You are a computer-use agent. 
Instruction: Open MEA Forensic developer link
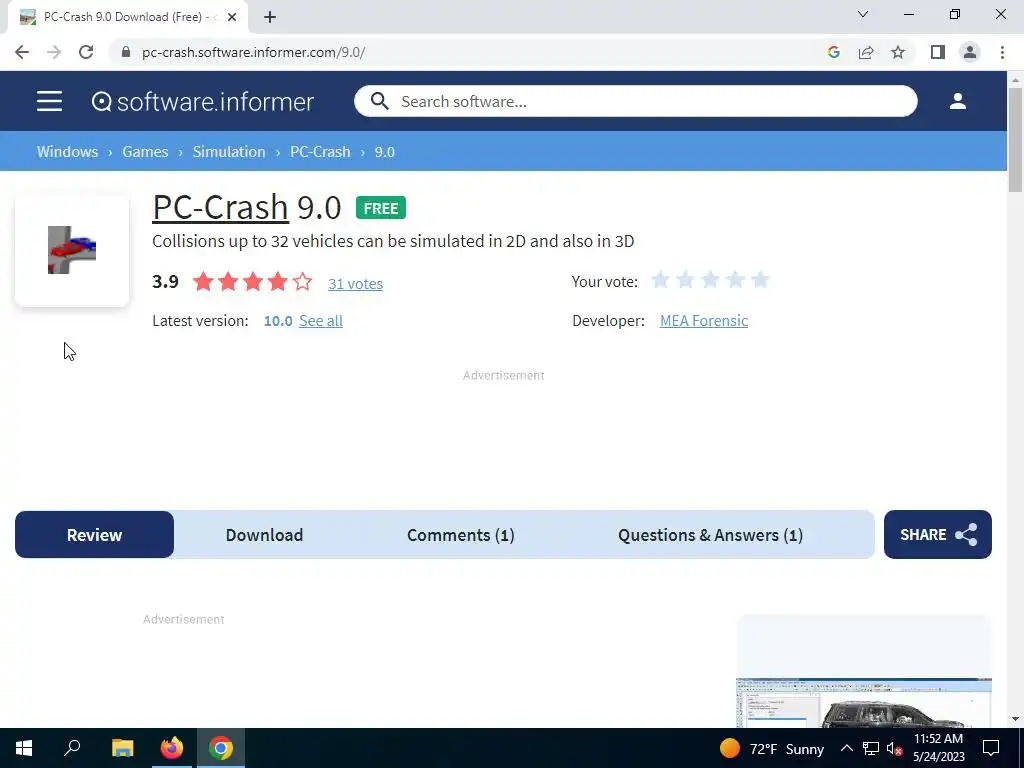pyautogui.click(x=704, y=321)
